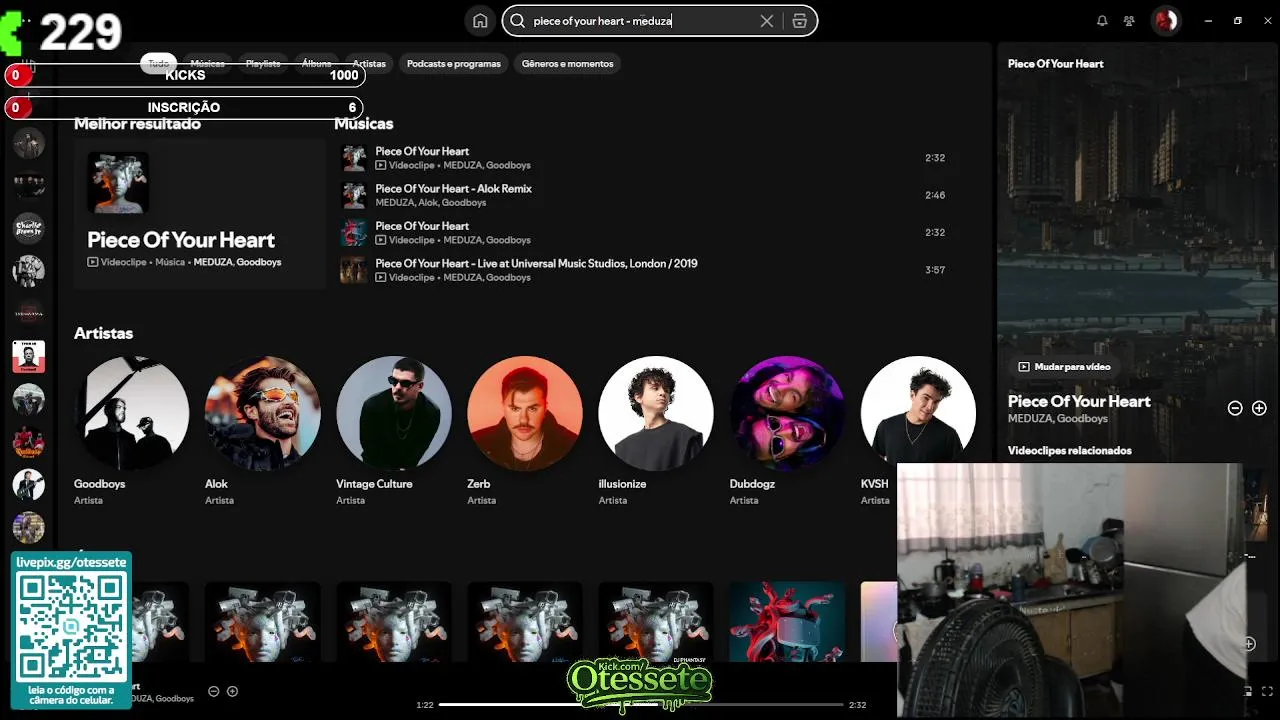The width and height of the screenshot is (1280, 720).
Task: Open Zerb artist photo
Action: pyautogui.click(x=524, y=413)
